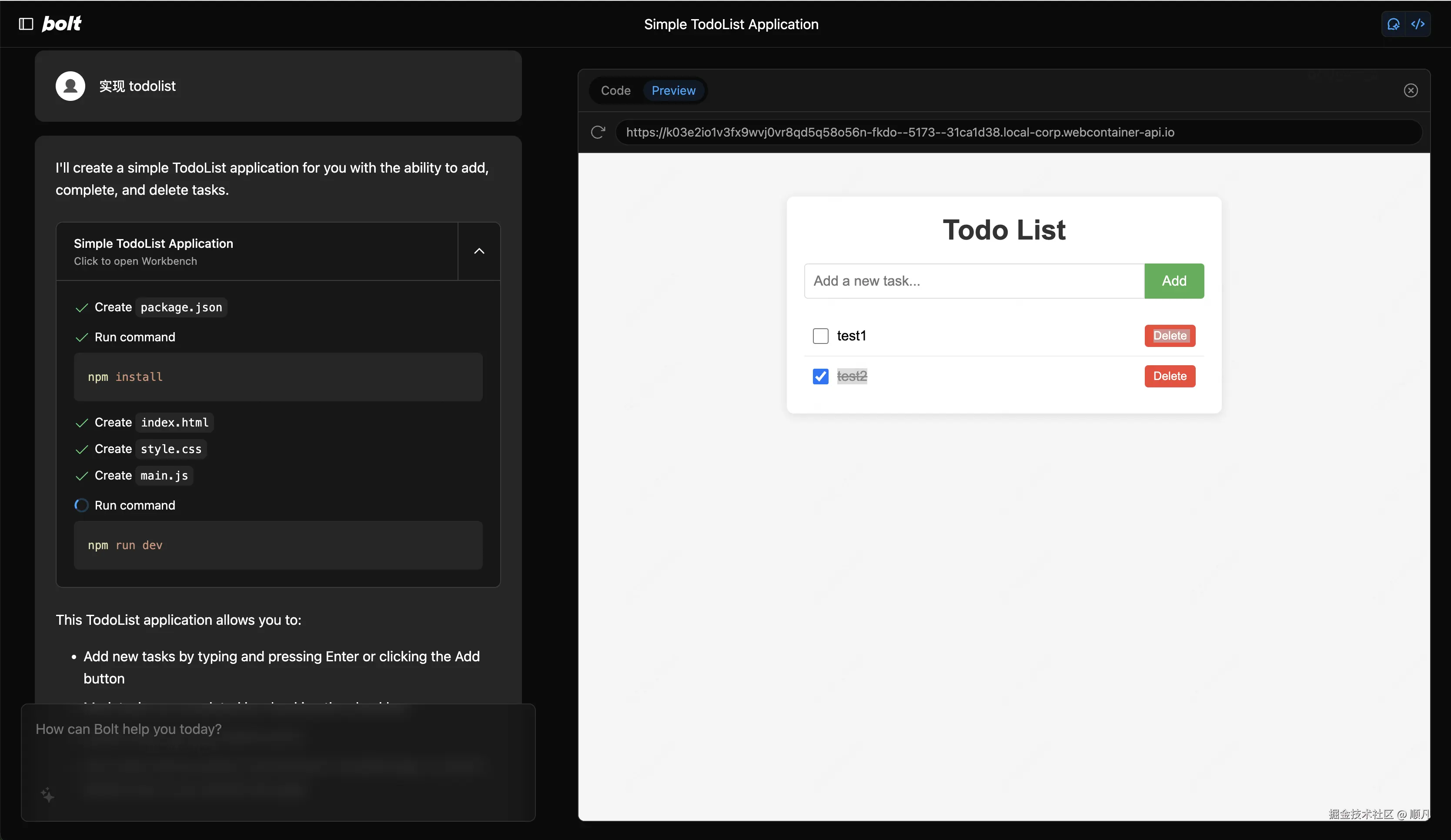The image size is (1451, 840).
Task: Reload the preview with refresh icon
Action: (x=598, y=133)
